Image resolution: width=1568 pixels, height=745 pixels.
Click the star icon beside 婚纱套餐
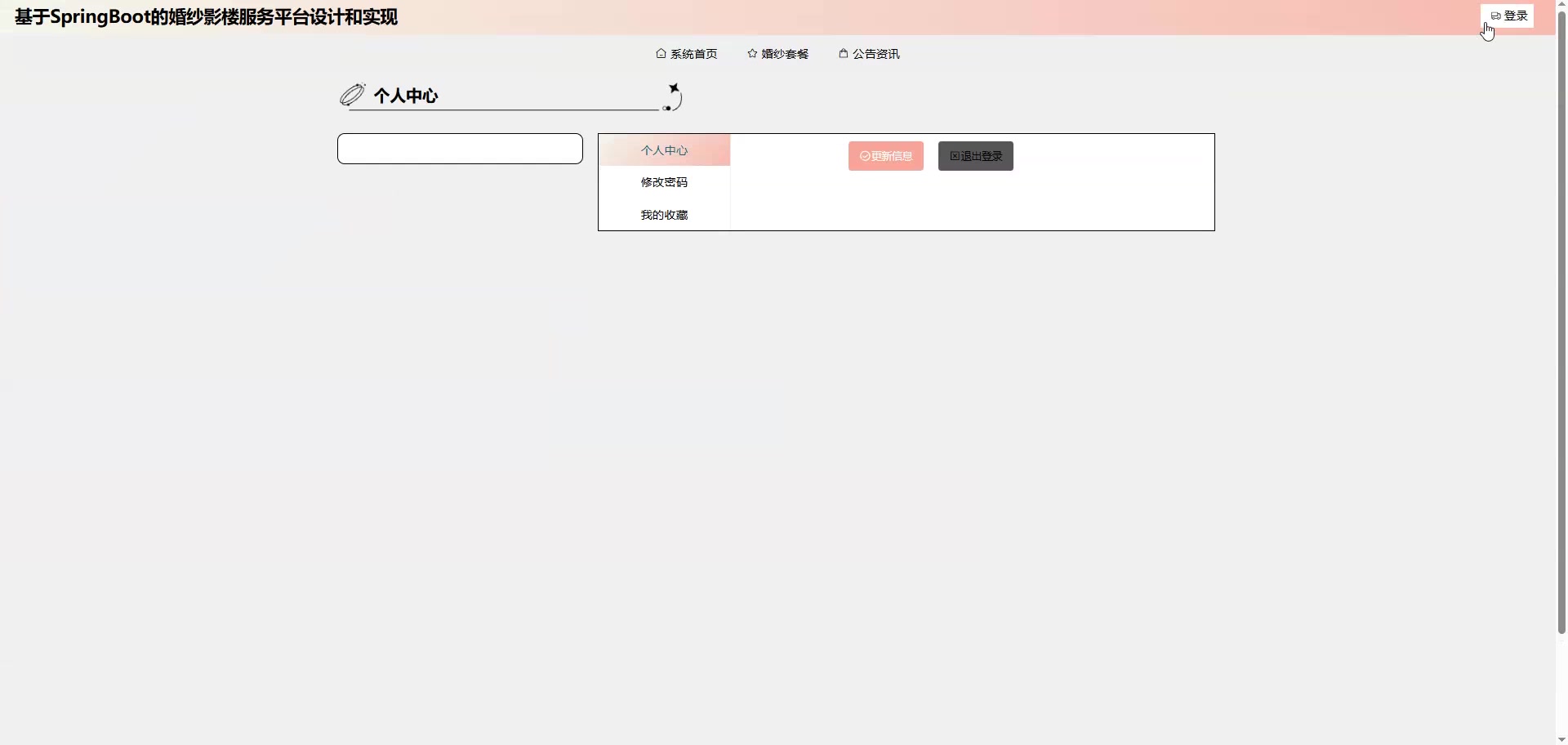click(x=753, y=53)
